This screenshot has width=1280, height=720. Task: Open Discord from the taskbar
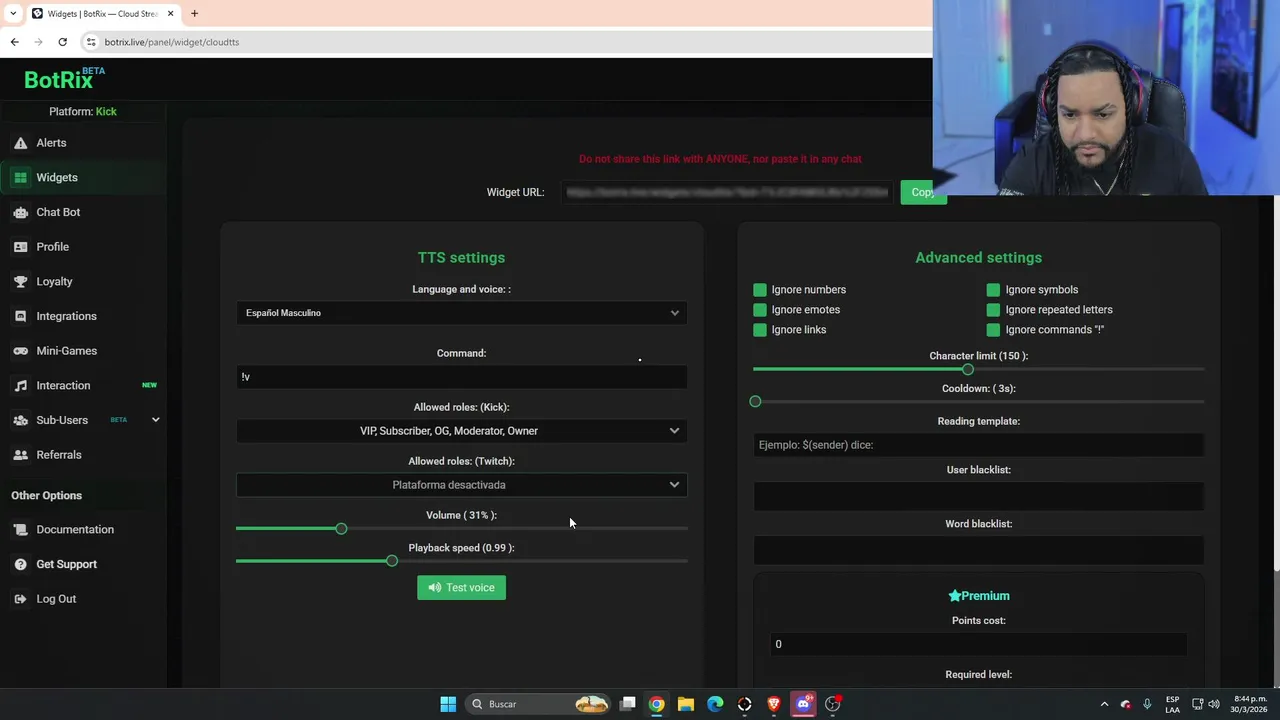[803, 704]
